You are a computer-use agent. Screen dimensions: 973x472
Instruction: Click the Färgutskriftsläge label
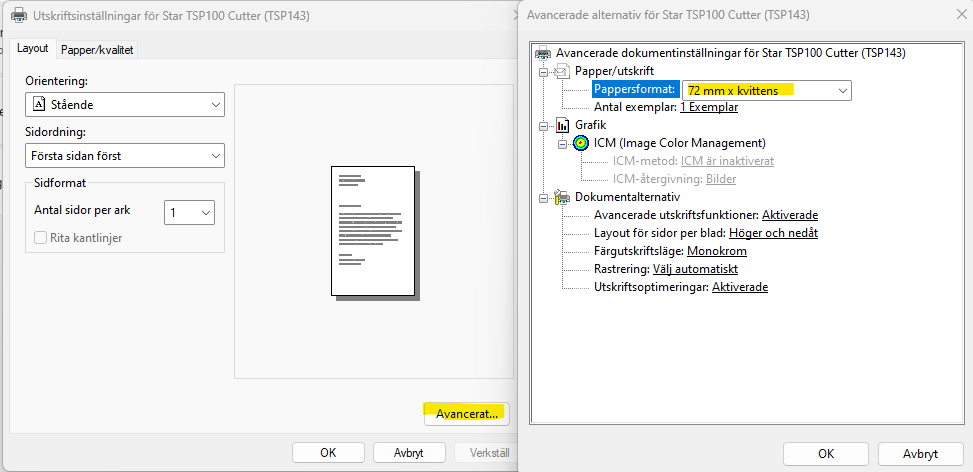coord(639,251)
